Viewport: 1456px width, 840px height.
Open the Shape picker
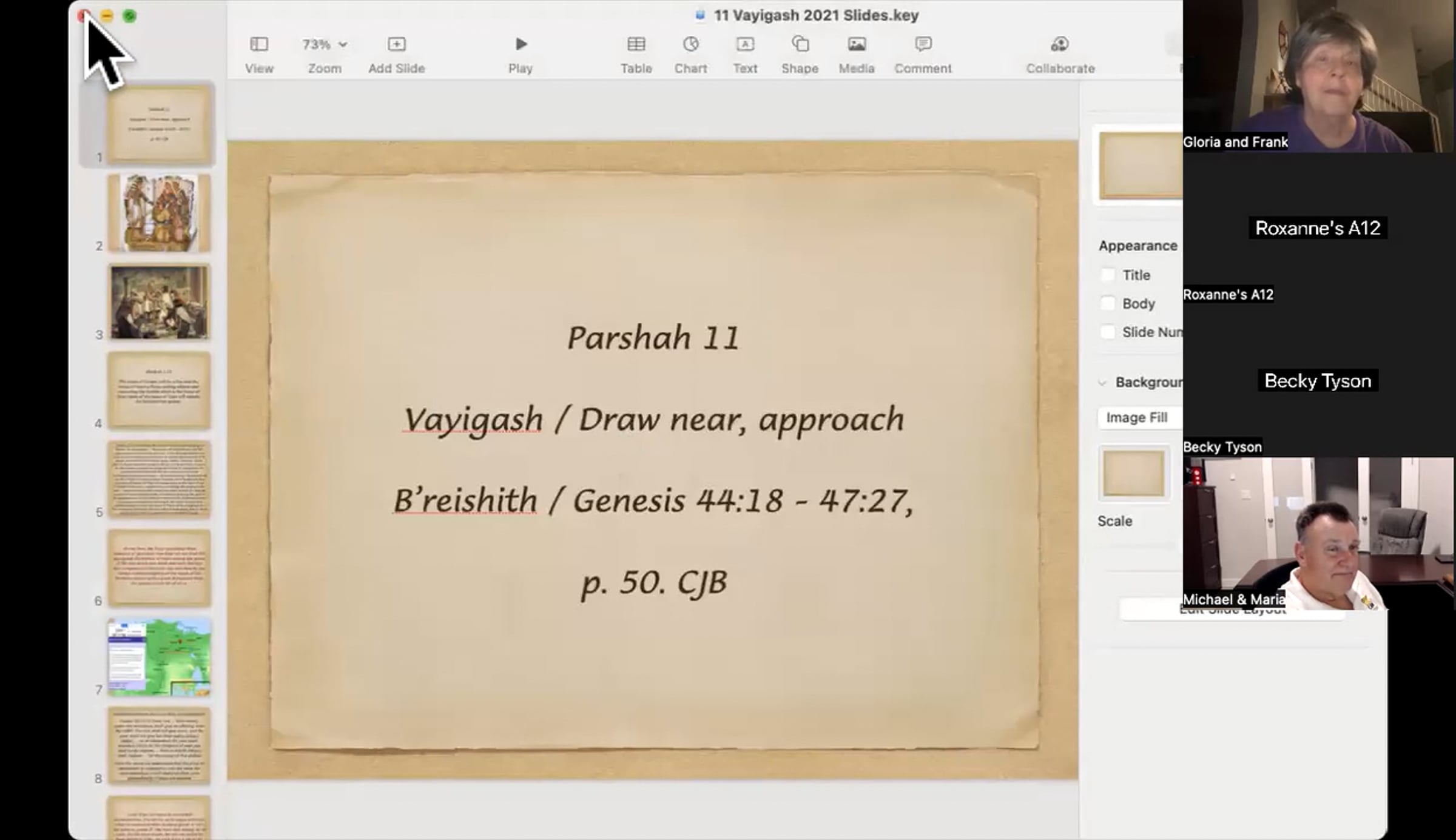(x=800, y=44)
